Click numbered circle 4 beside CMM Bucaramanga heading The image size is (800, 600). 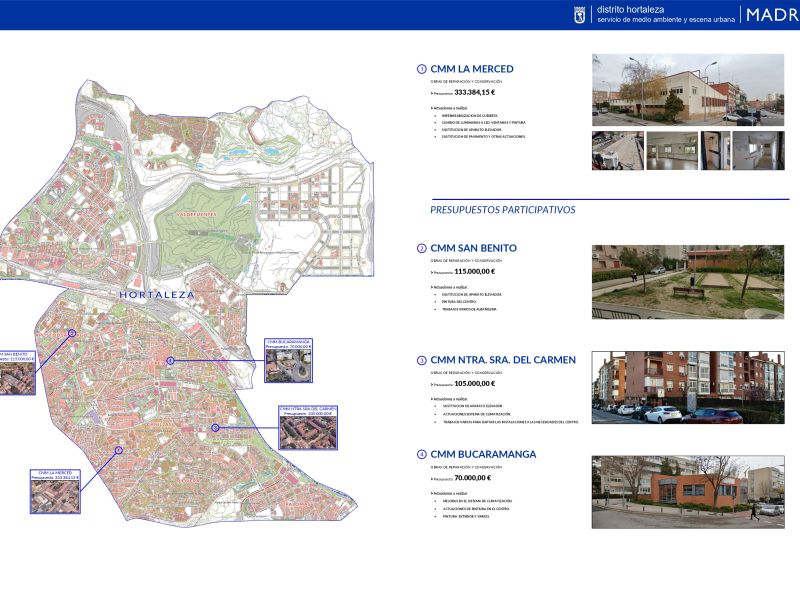[x=422, y=454]
